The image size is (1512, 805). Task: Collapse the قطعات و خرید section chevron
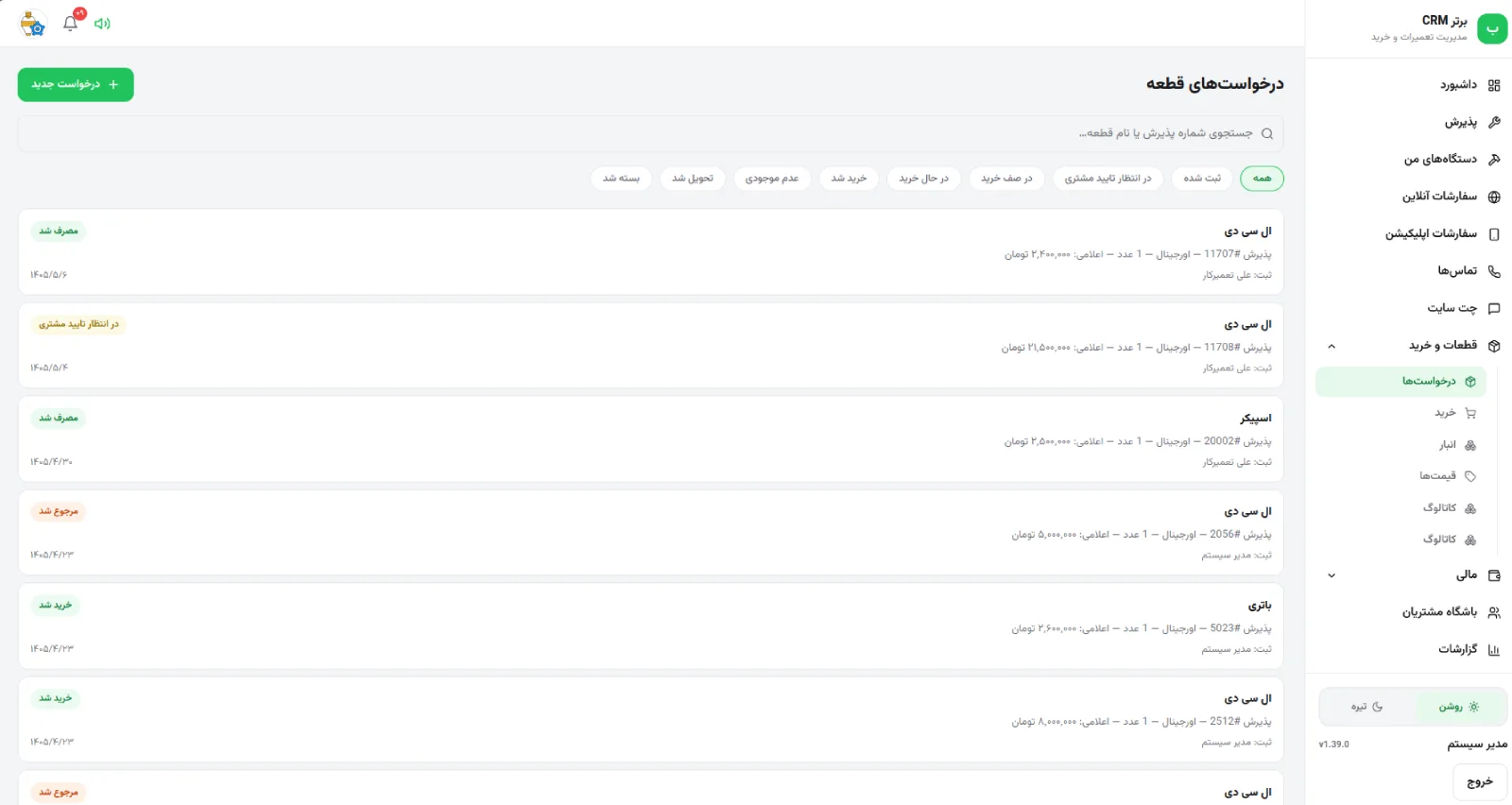(1332, 346)
